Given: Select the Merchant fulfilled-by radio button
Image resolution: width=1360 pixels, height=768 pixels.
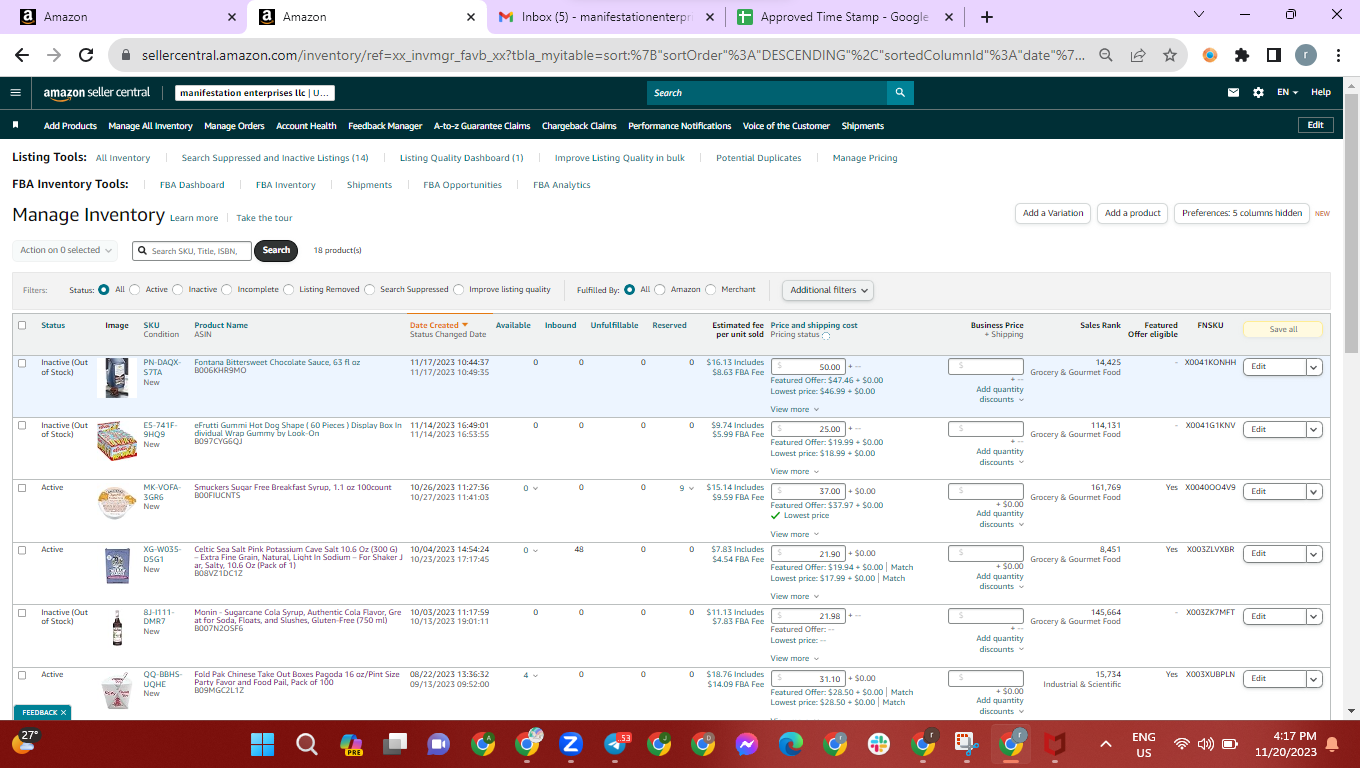Looking at the screenshot, I should tap(711, 290).
